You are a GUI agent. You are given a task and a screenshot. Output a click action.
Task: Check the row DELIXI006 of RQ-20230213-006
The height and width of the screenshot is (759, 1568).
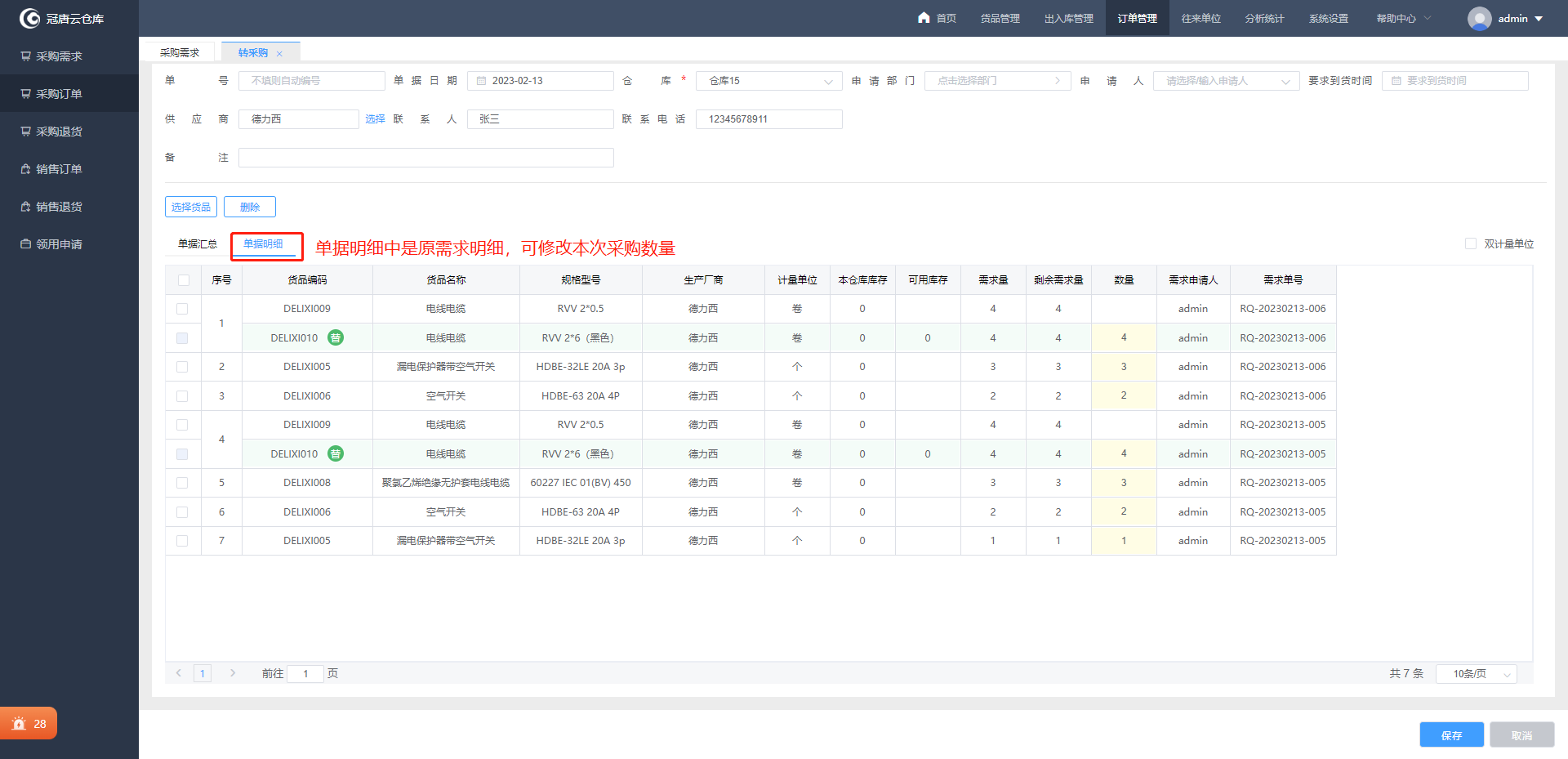pos(182,396)
